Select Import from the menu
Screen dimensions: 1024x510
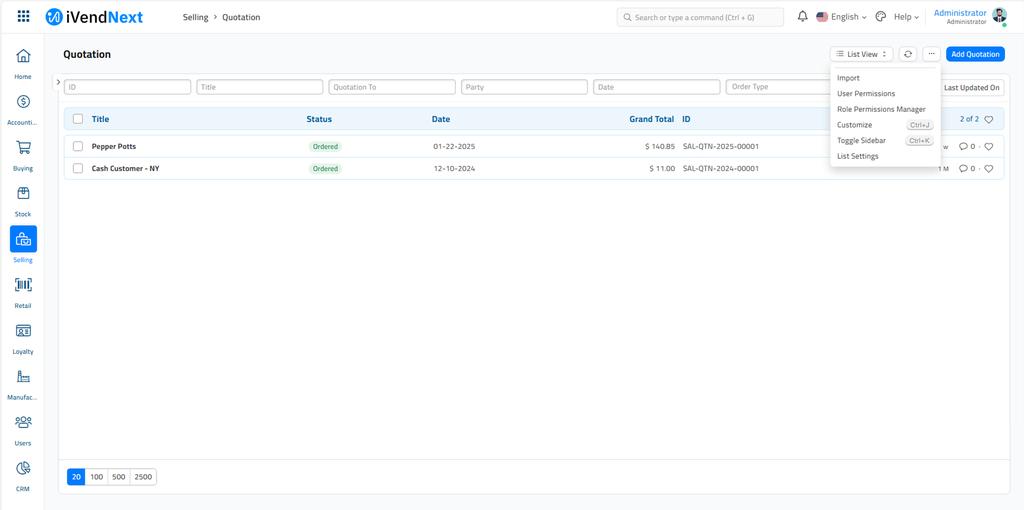click(848, 78)
